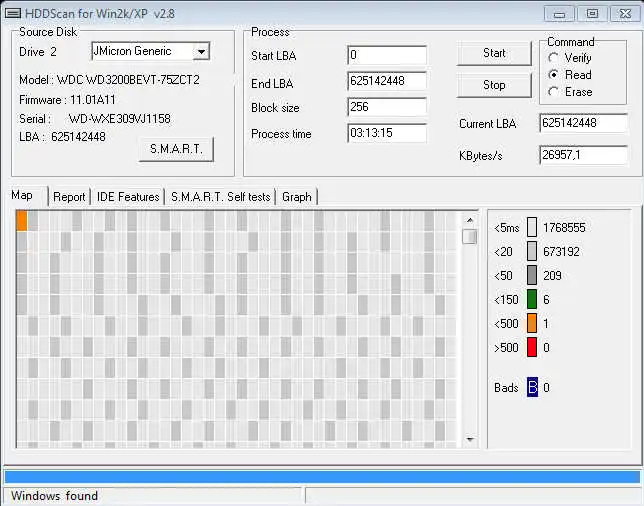
Task: Open the JMicron Generic drive dropdown
Action: 201,51
